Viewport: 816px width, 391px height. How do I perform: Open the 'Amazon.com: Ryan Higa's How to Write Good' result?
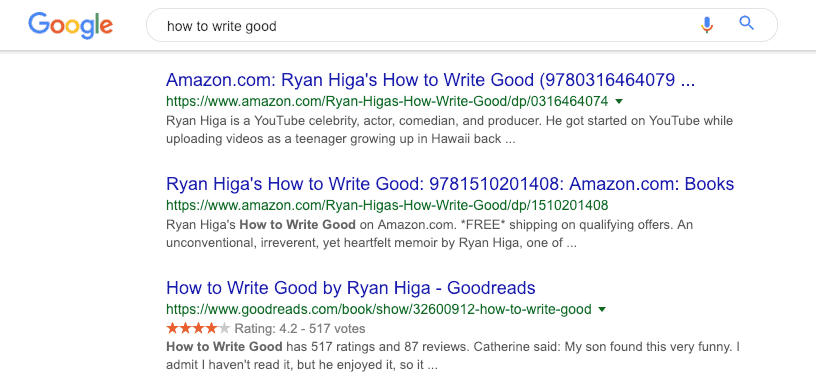point(430,80)
